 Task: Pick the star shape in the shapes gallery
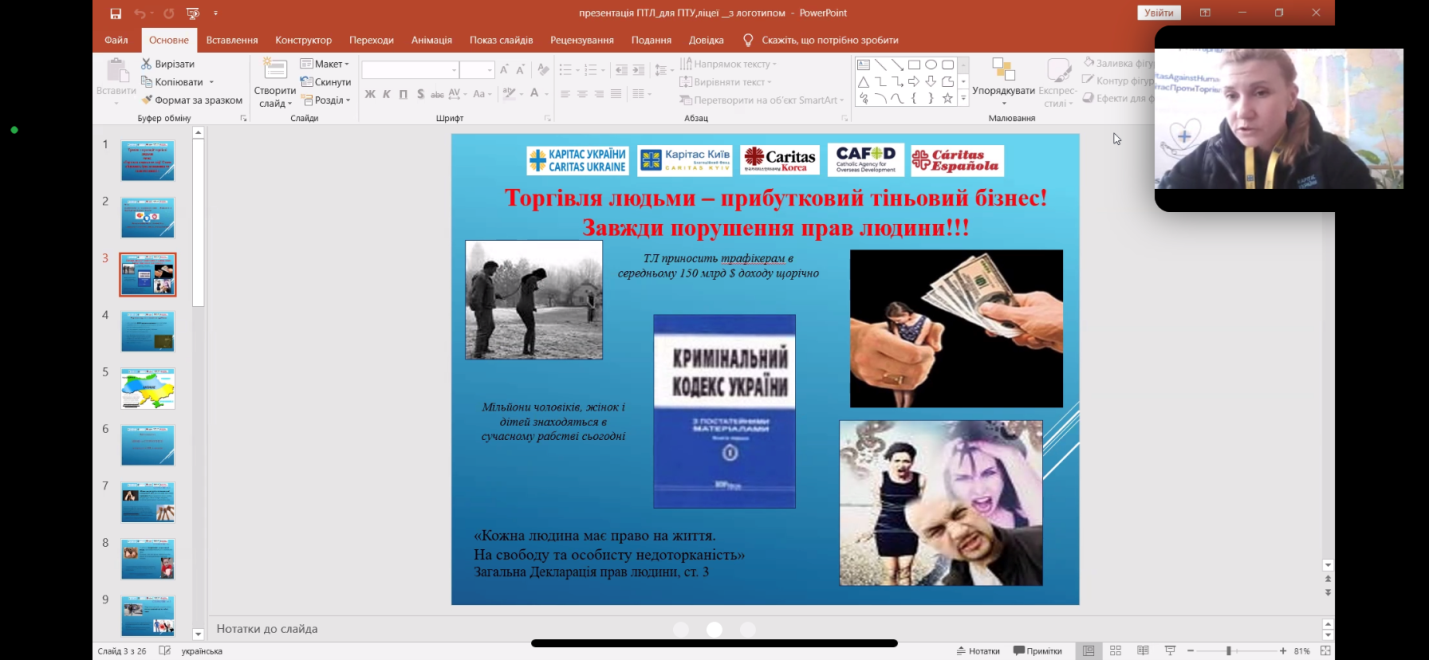[x=947, y=98]
